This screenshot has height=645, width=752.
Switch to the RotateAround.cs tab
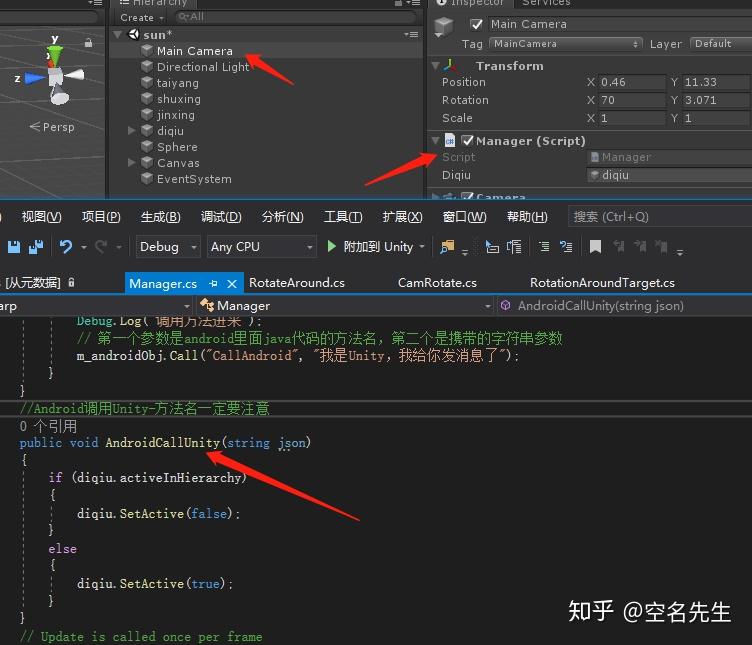tap(297, 283)
